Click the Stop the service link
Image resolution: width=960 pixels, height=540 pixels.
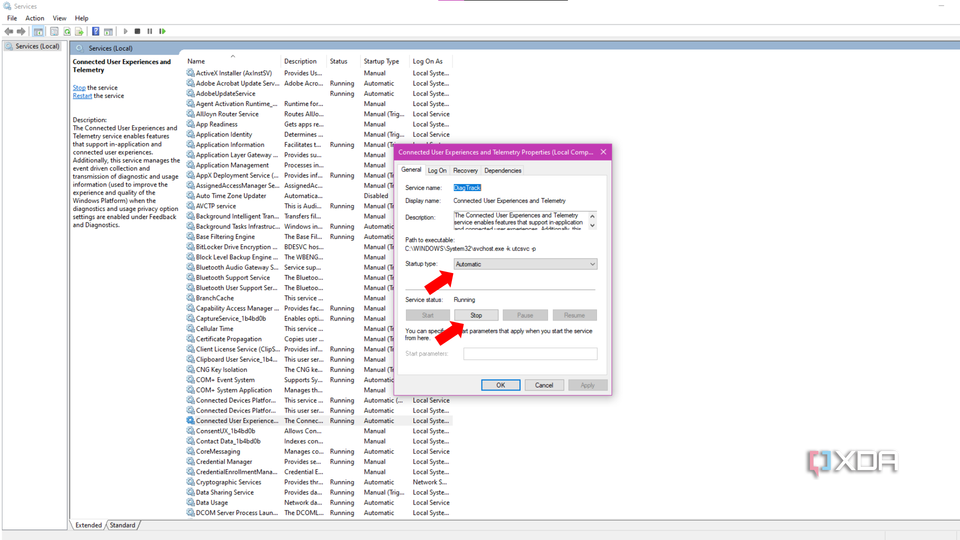pos(79,88)
